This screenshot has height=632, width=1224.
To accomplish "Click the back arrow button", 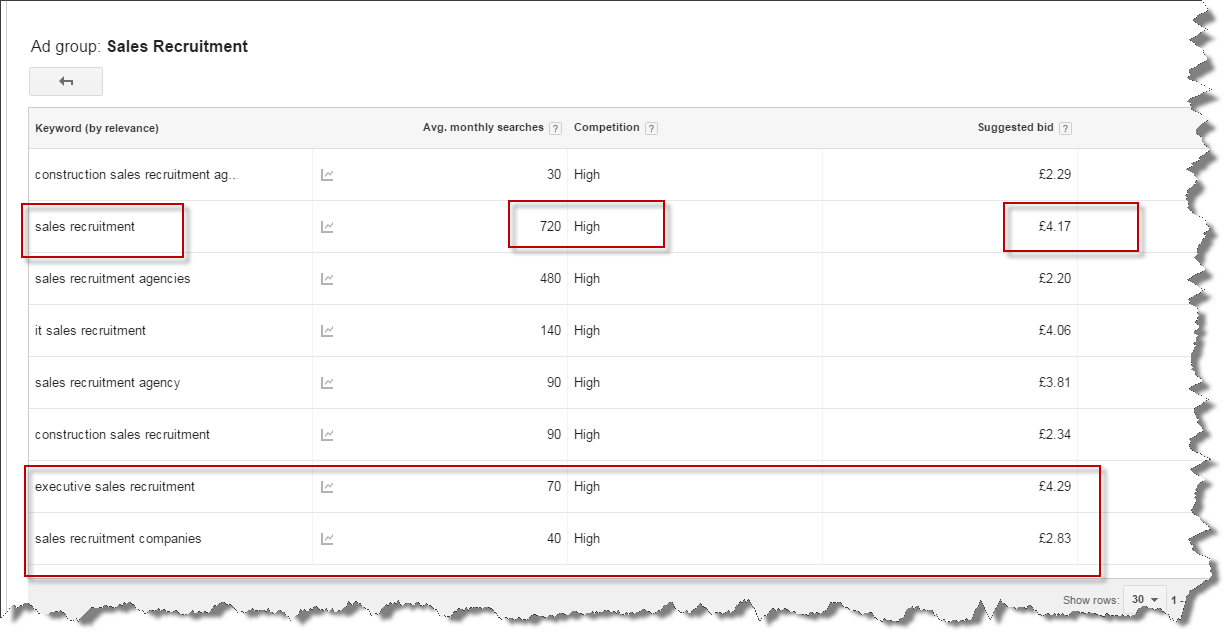I will point(66,81).
